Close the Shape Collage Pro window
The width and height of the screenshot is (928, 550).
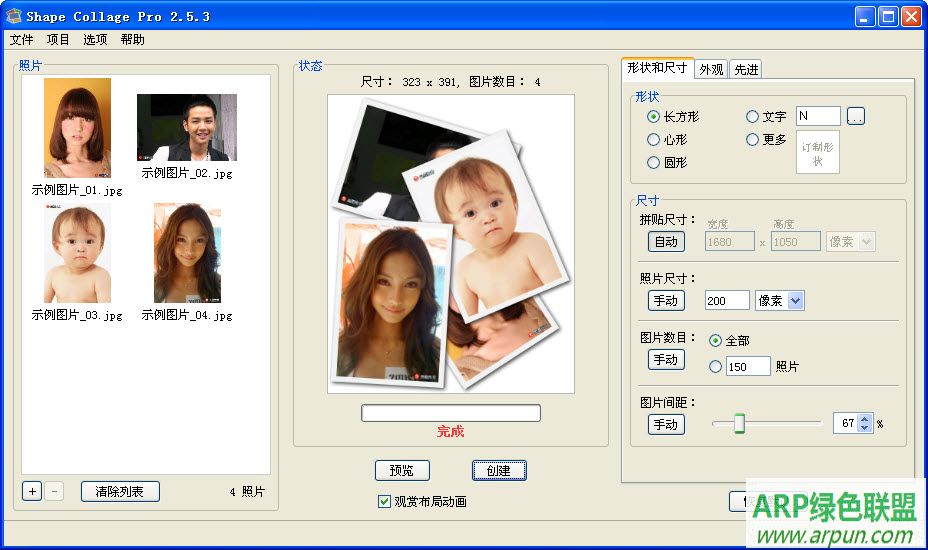[911, 17]
